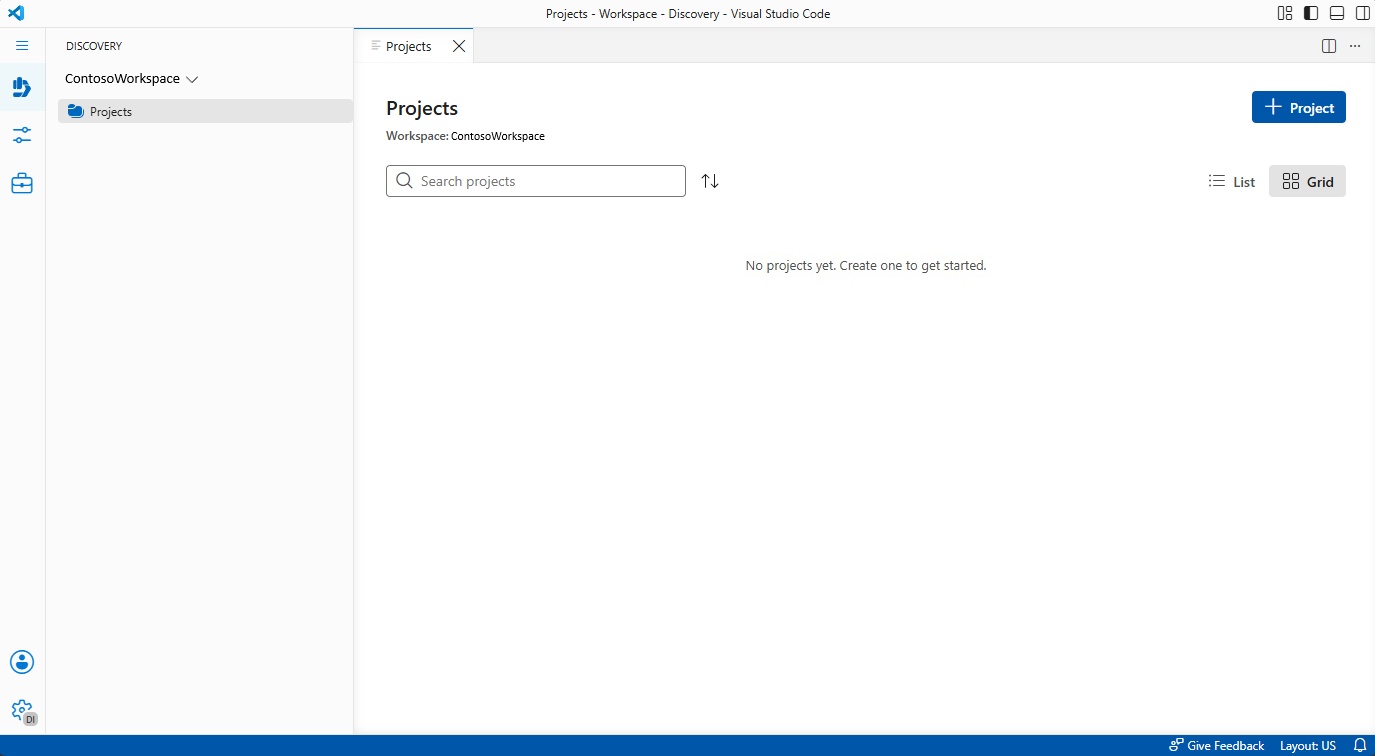Open the Accounts menu icon
This screenshot has width=1375, height=756.
point(22,662)
